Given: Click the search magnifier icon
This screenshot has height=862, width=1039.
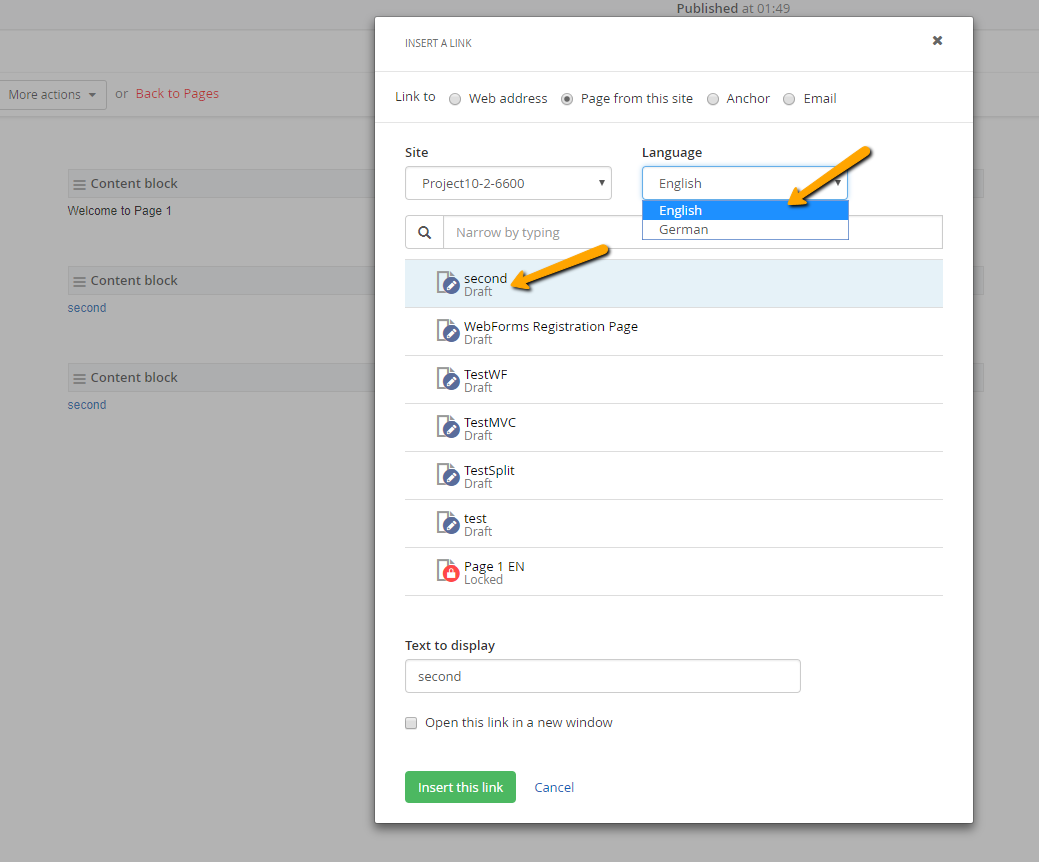Looking at the screenshot, I should [425, 233].
